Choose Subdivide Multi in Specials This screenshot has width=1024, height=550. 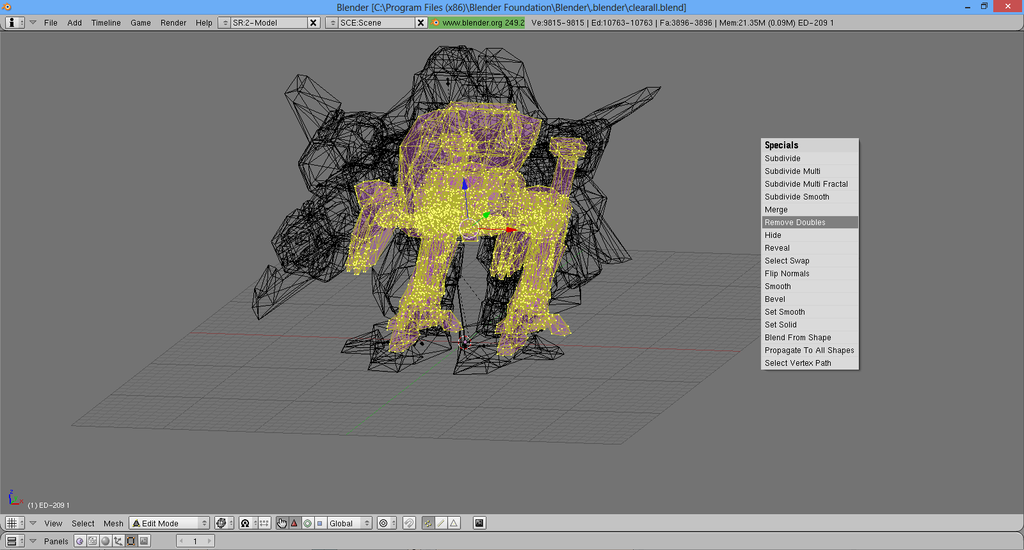(x=810, y=171)
